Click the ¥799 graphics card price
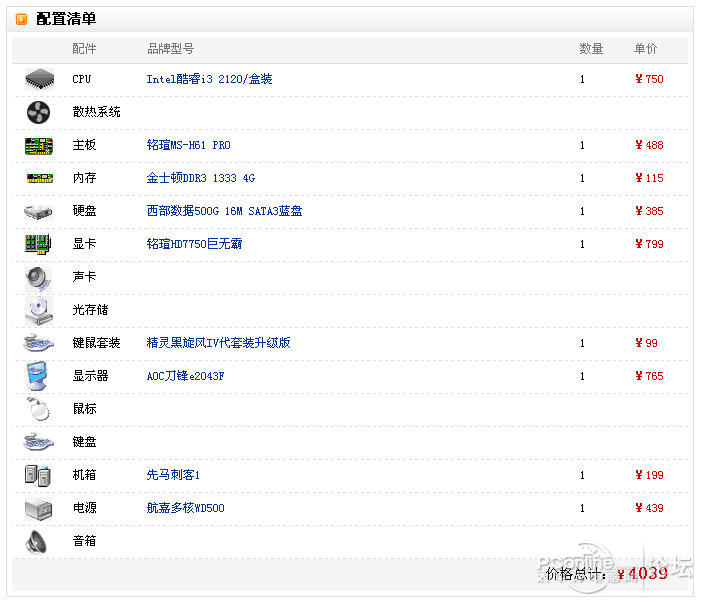This screenshot has width=702, height=603. (649, 244)
